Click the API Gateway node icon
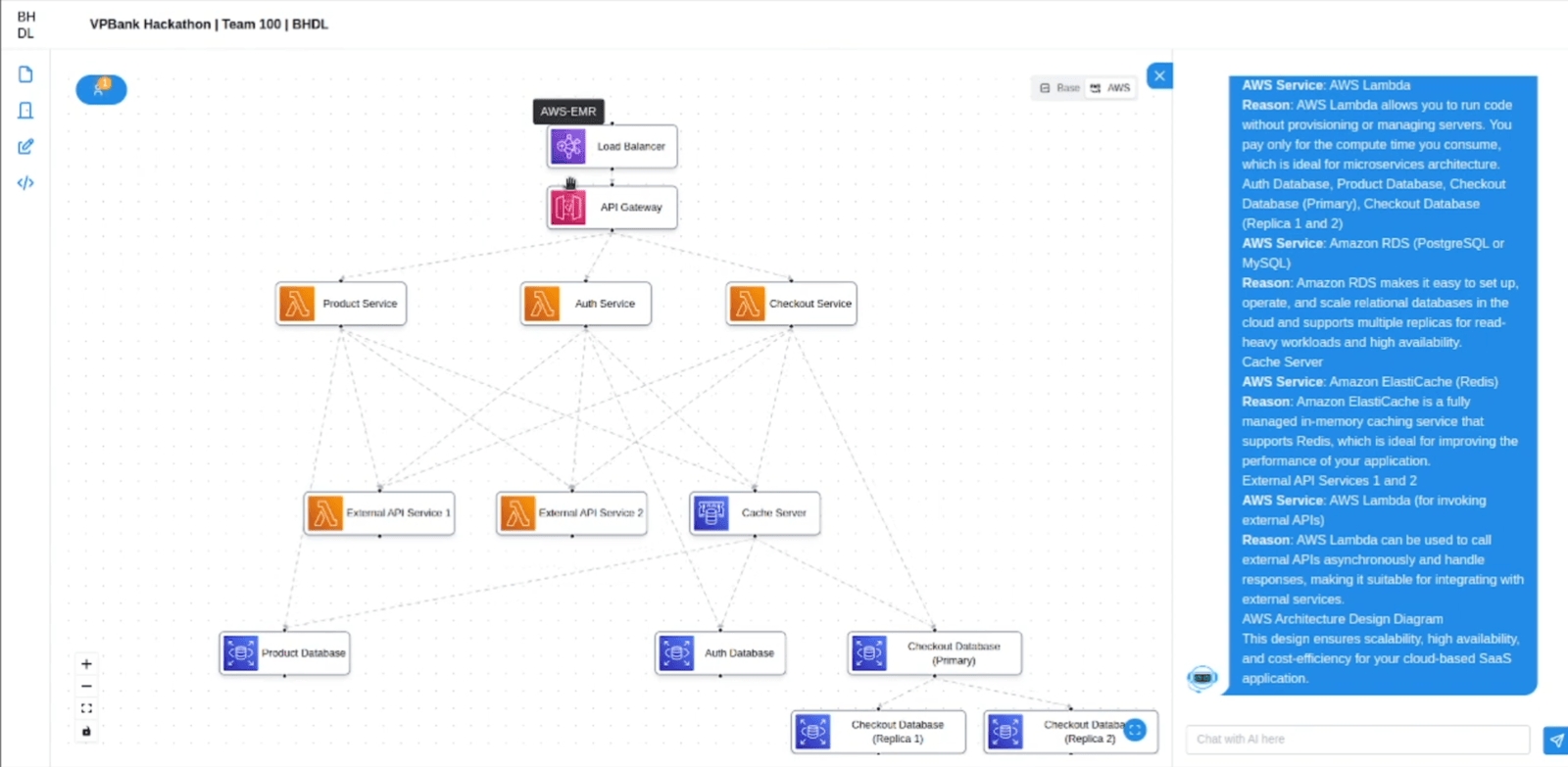This screenshot has width=1568, height=767. 568,208
